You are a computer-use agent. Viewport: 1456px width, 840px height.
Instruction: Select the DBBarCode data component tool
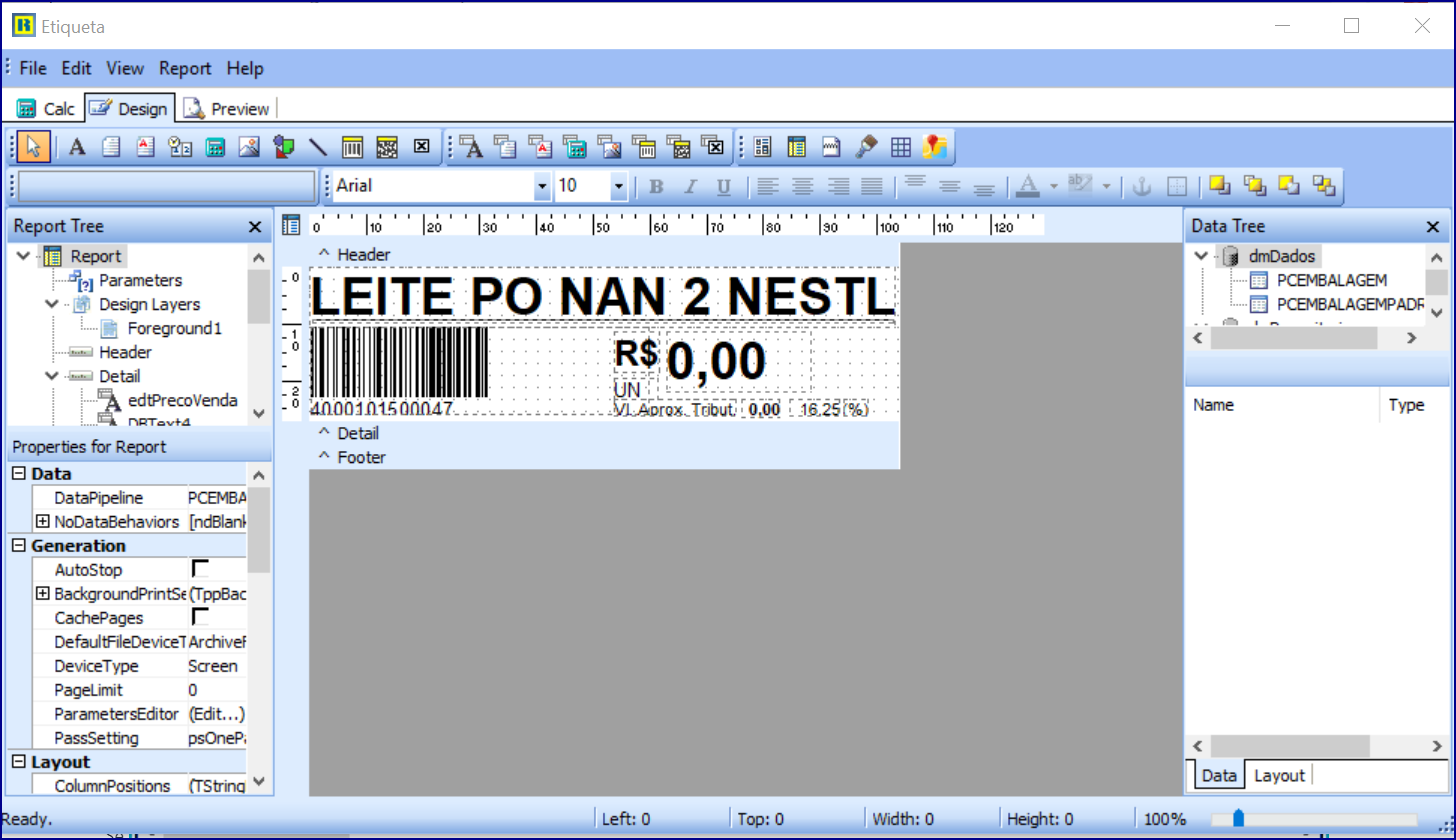[x=644, y=147]
